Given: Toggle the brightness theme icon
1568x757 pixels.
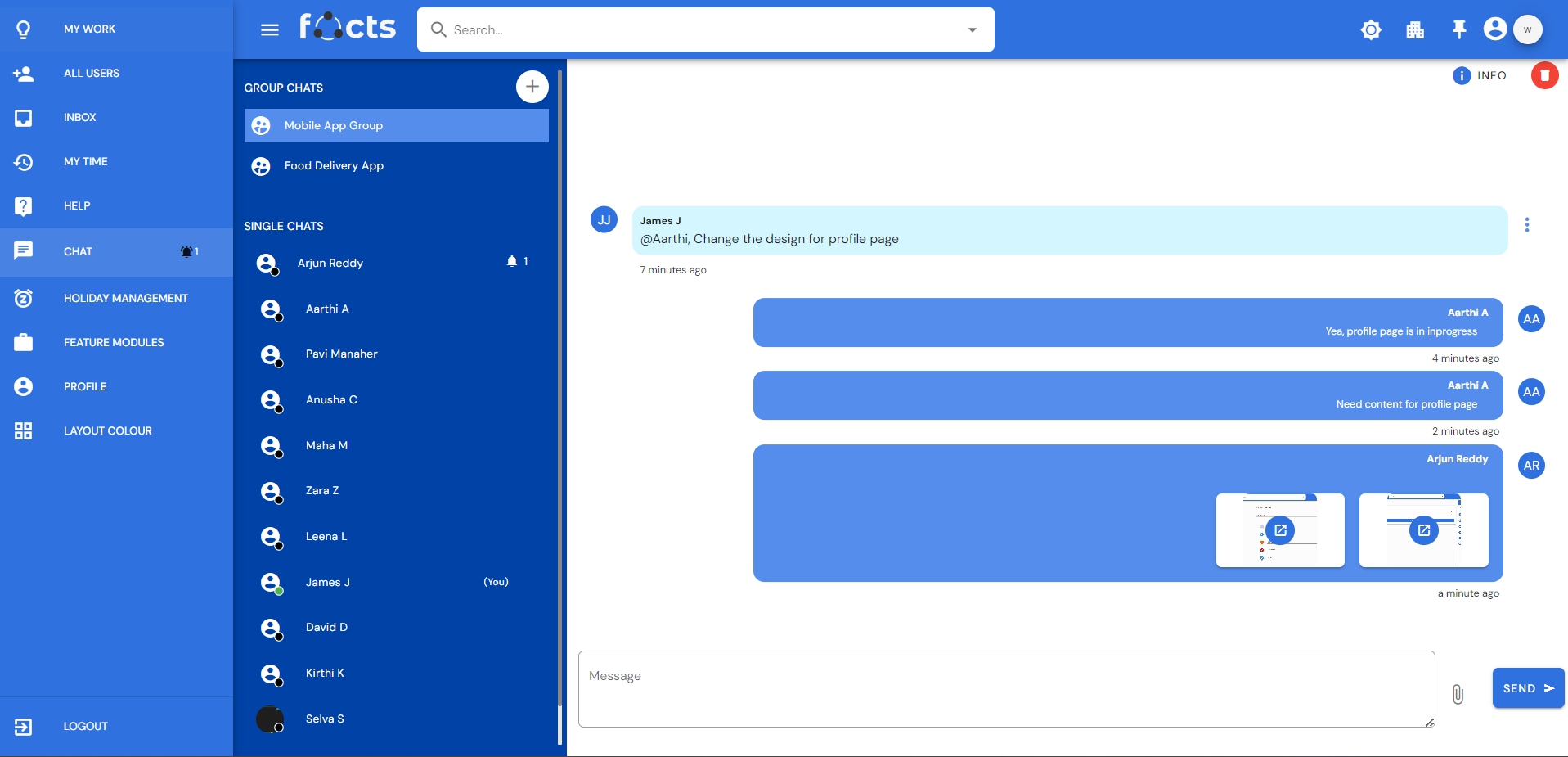Looking at the screenshot, I should point(1371,30).
